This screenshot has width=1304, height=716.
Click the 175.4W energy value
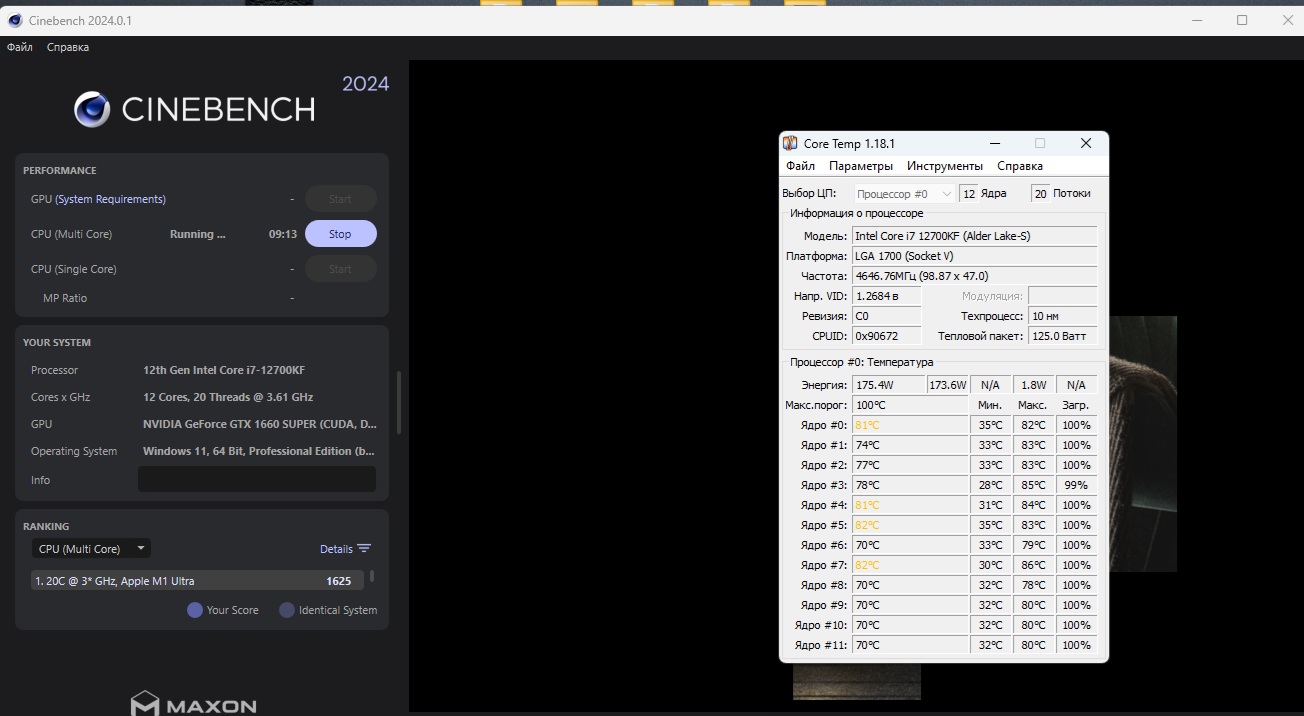point(888,385)
